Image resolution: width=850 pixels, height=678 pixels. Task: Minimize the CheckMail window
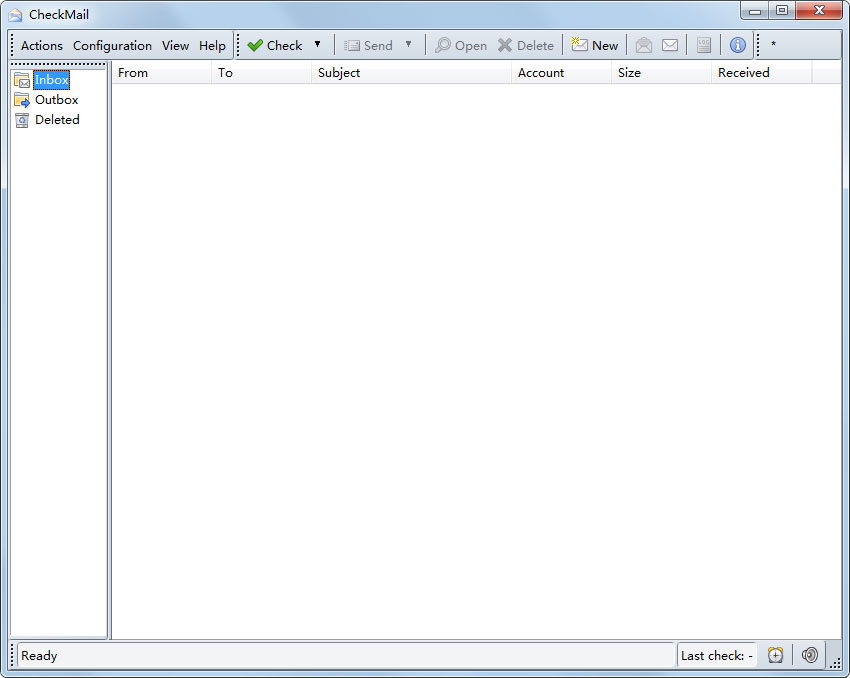[x=755, y=11]
